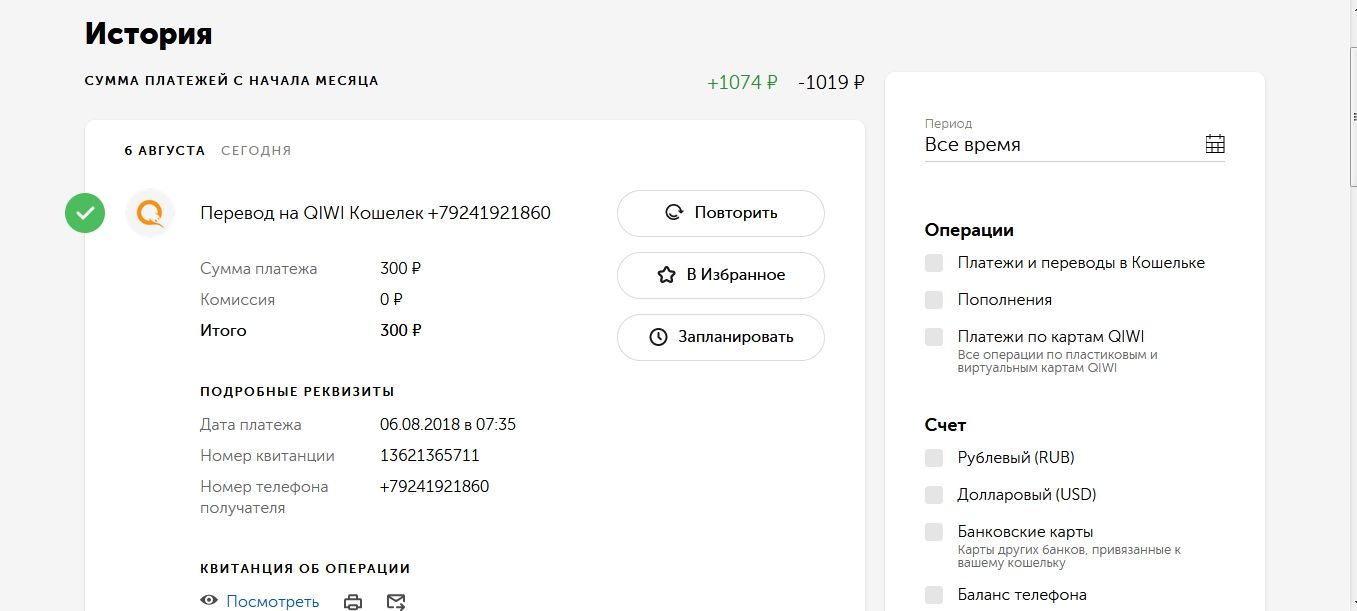Screen dimensions: 1357x611
Task: Click the eye icon beside Посмотреть
Action: coord(209,601)
